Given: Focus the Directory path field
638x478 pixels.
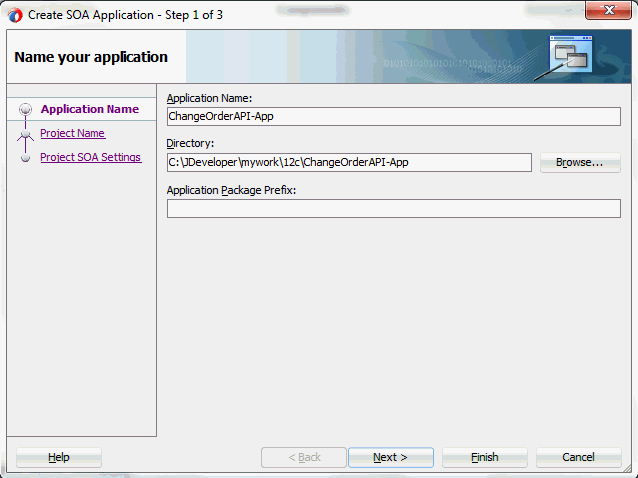Looking at the screenshot, I should [349, 162].
